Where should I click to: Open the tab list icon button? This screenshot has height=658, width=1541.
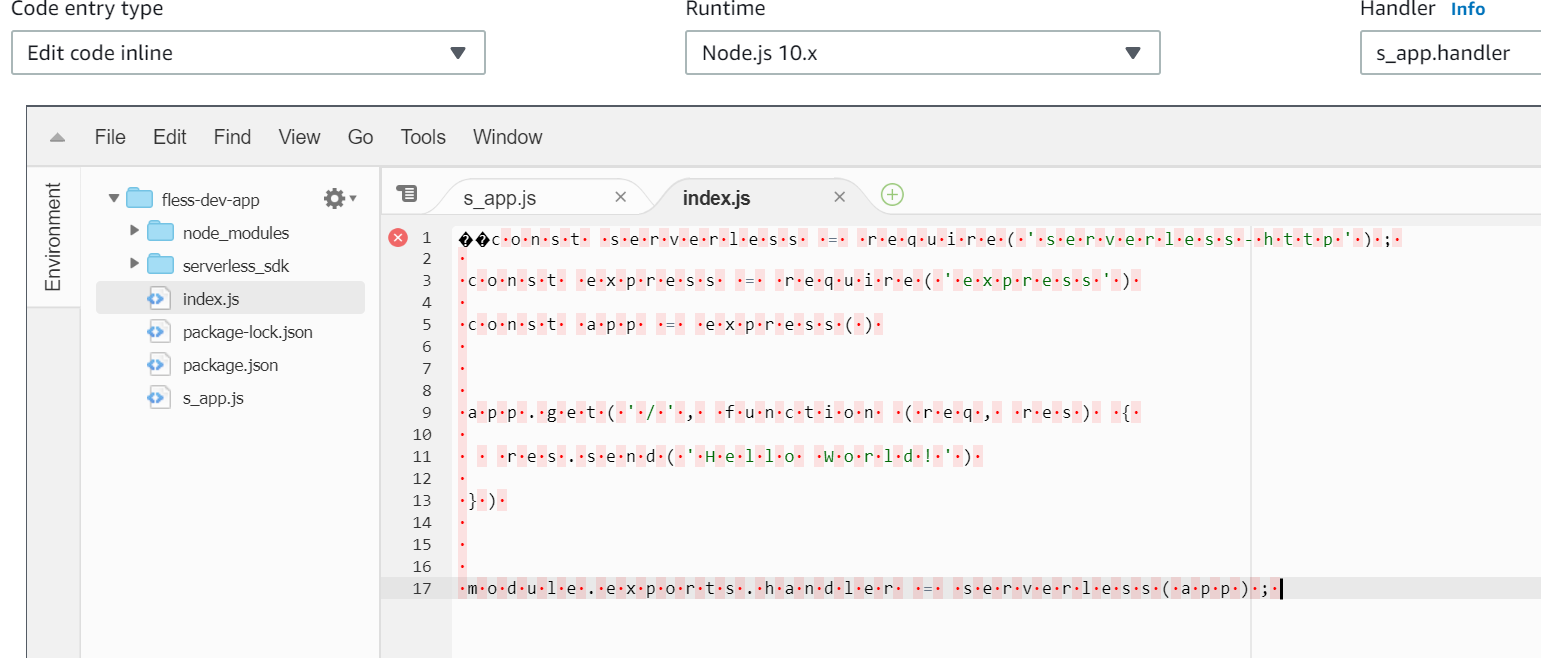coord(406,193)
